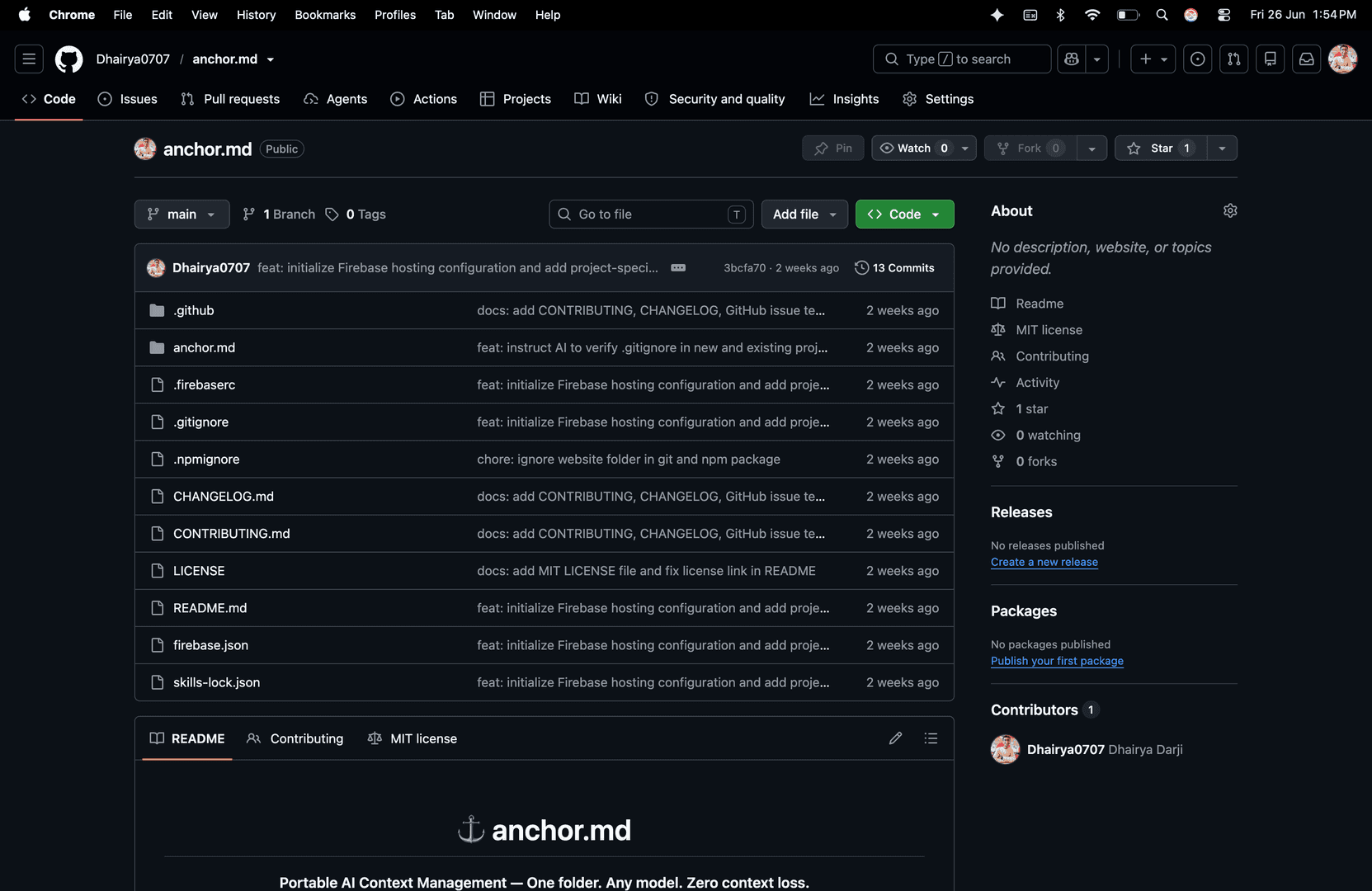The width and height of the screenshot is (1372, 891).
Task: Open the Star lists dropdown arrow
Action: 1222,148
